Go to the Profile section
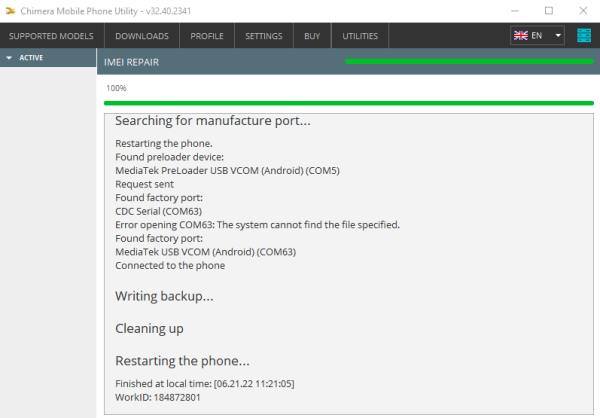 [207, 36]
